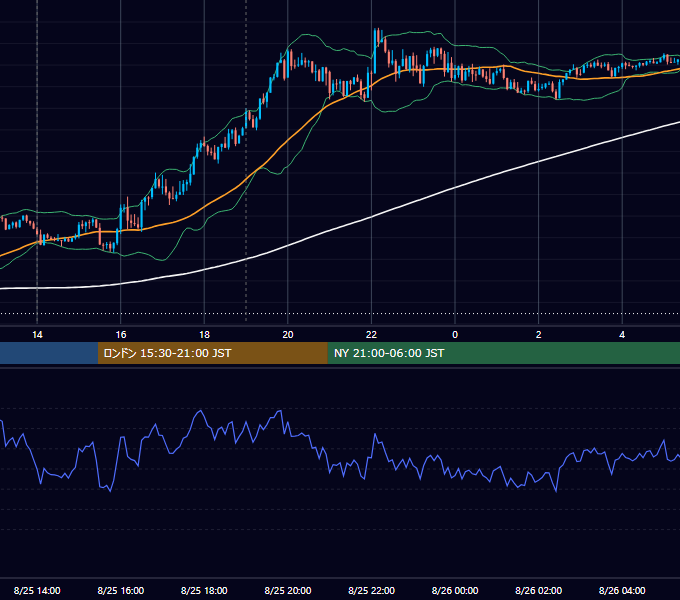
Task: Click the 16 hour axis label
Action: click(121, 335)
